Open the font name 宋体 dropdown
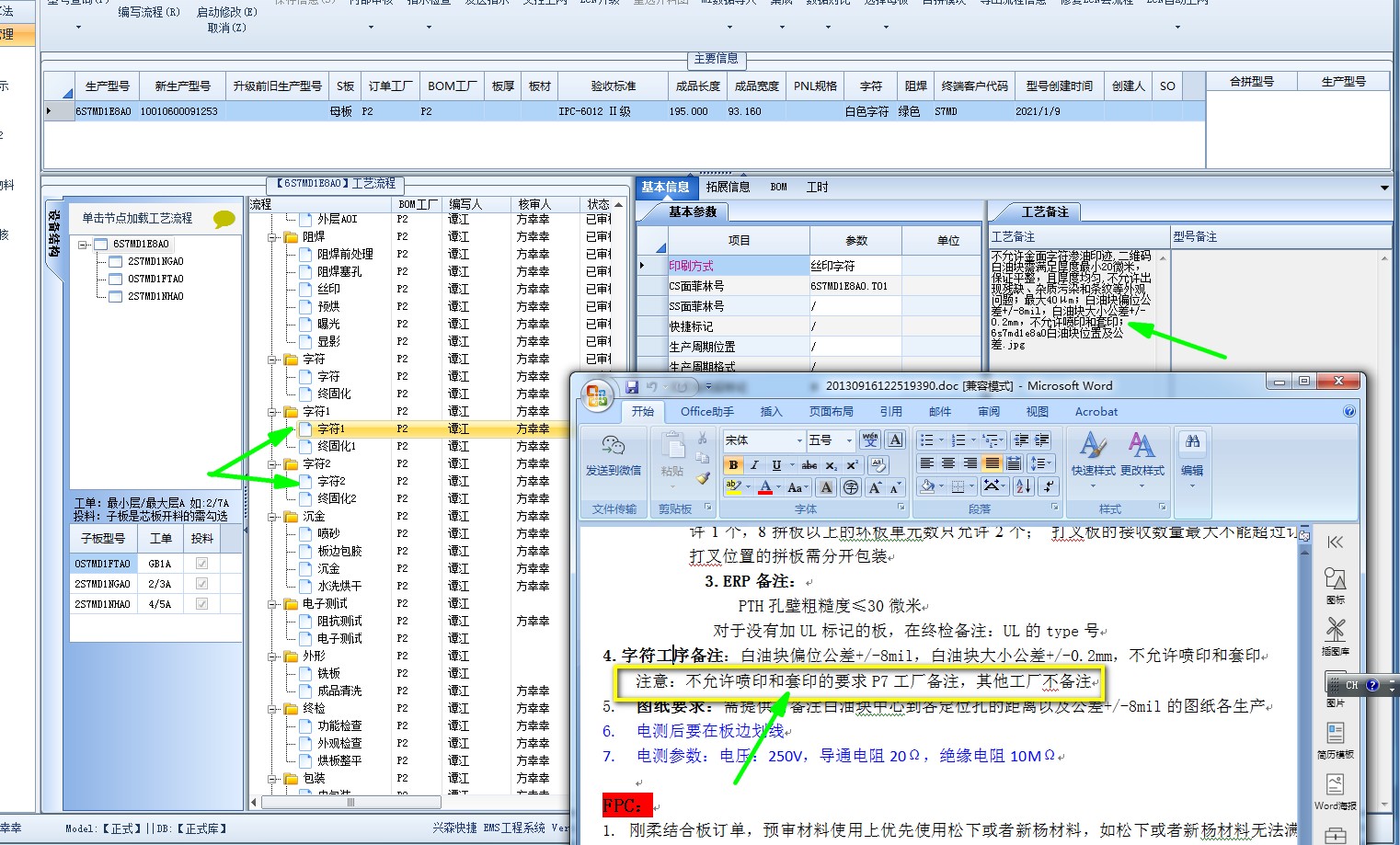 798,440
